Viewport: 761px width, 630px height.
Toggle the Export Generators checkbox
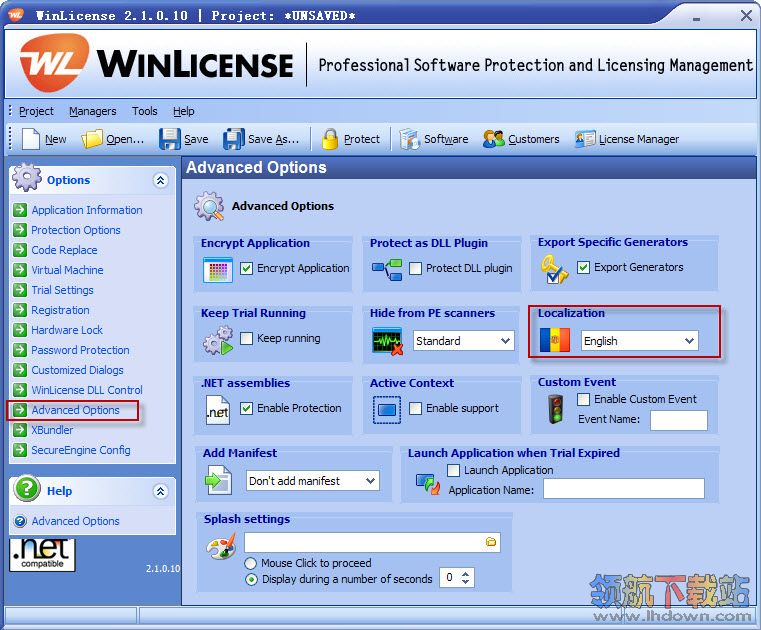tap(583, 267)
